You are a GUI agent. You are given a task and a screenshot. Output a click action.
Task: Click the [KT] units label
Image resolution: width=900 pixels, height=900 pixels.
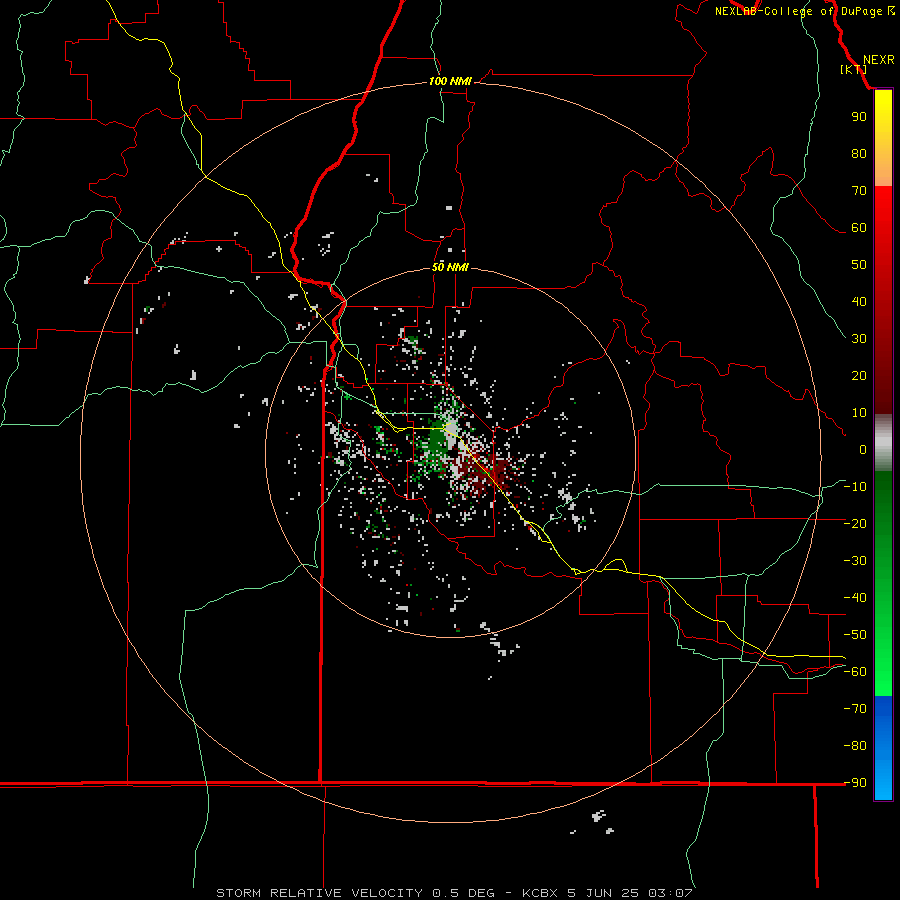pos(854,69)
